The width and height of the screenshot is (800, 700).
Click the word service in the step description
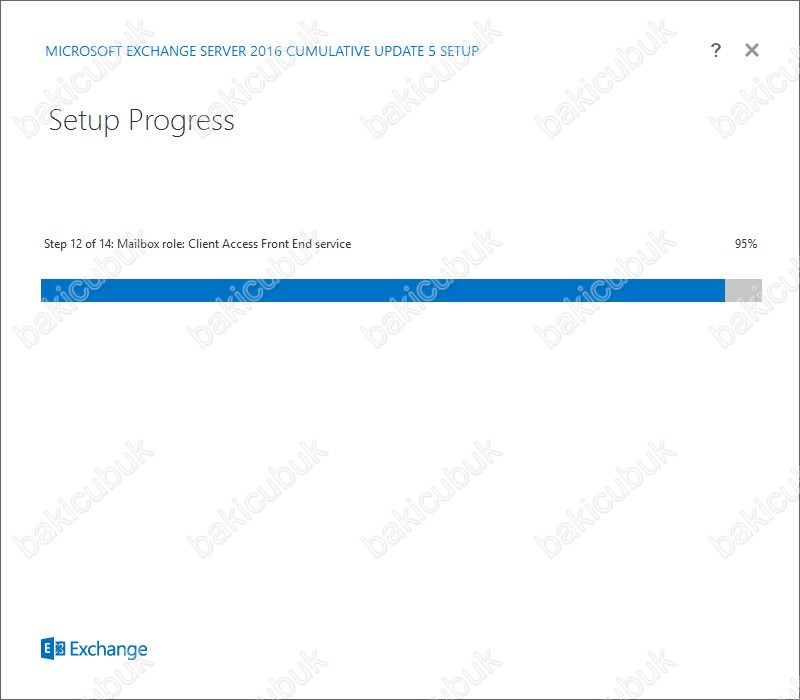[x=333, y=244]
